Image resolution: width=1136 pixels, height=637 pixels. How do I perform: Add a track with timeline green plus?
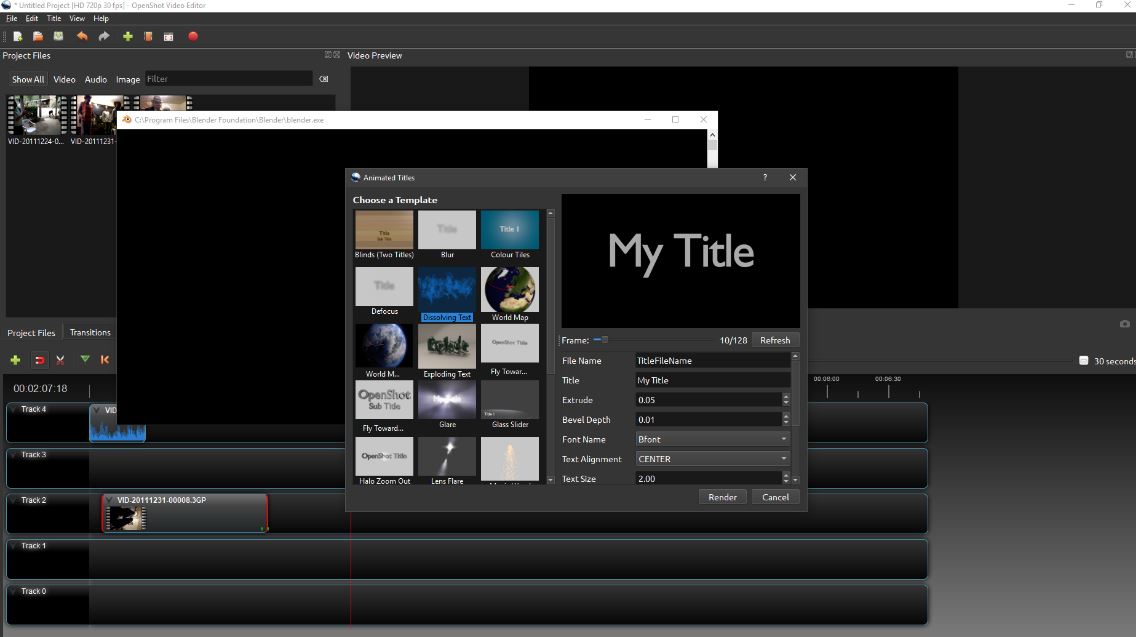[15, 359]
